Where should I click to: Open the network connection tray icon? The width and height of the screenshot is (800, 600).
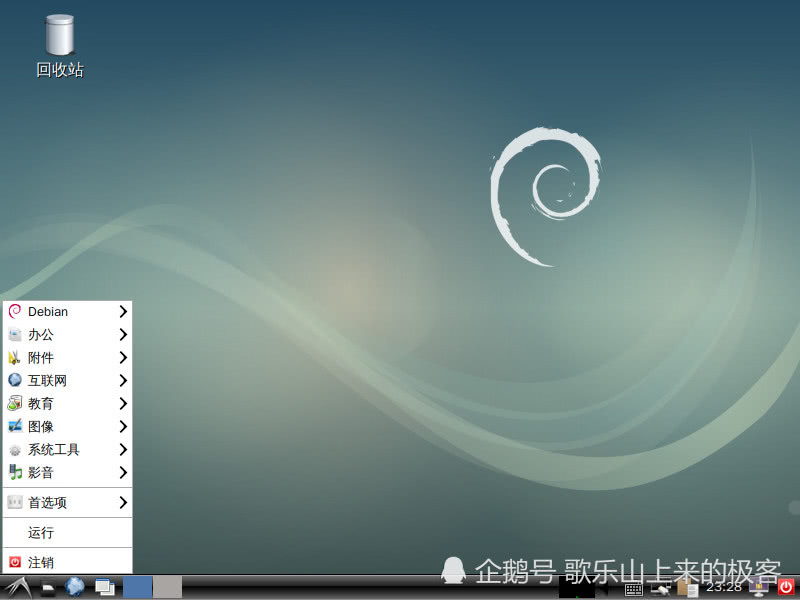coord(660,590)
